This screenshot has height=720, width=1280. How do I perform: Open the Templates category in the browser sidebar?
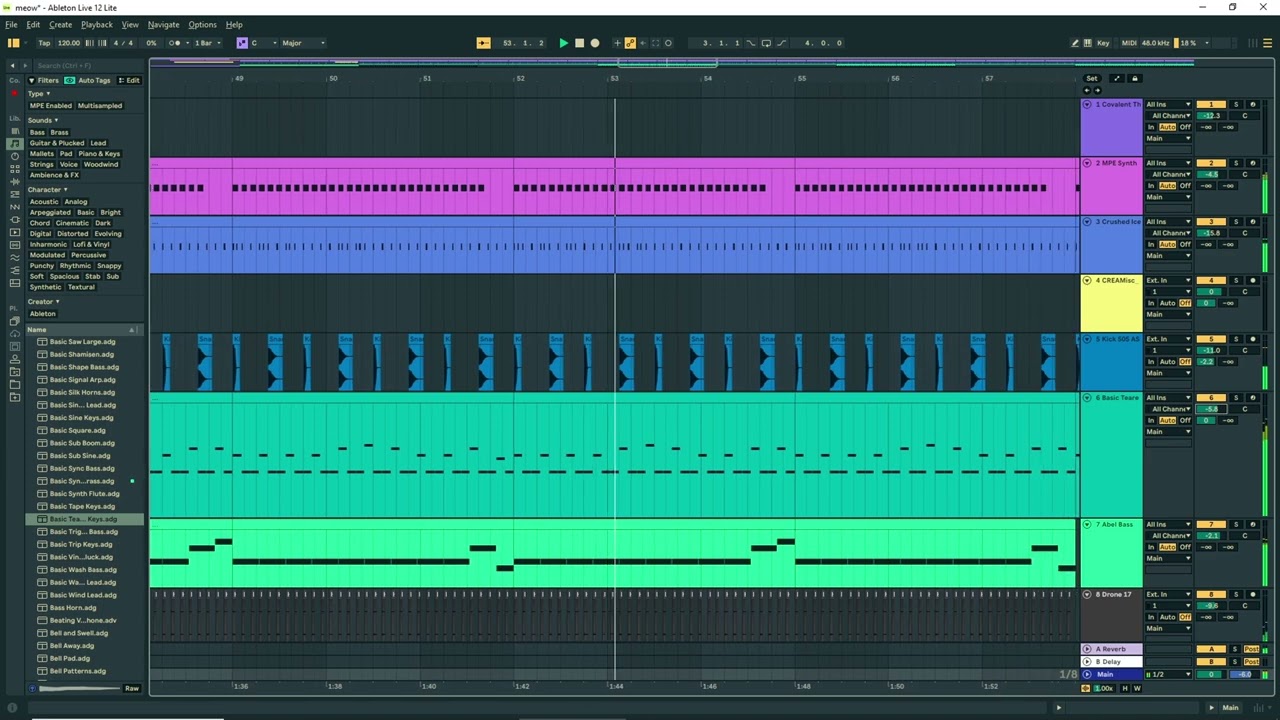(x=14, y=284)
